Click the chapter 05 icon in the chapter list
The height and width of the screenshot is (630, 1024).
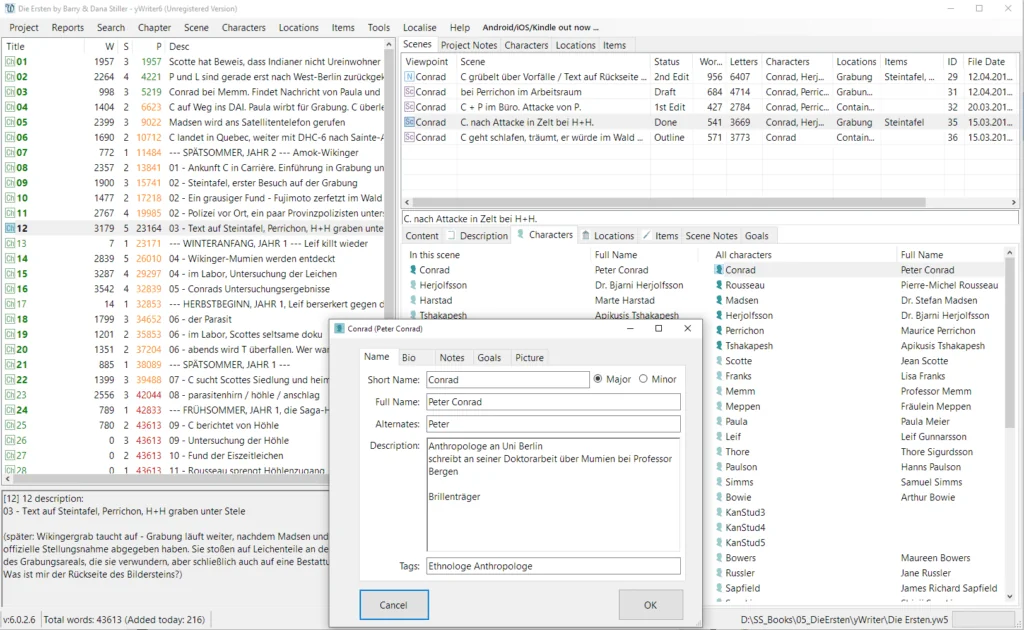tap(10, 122)
